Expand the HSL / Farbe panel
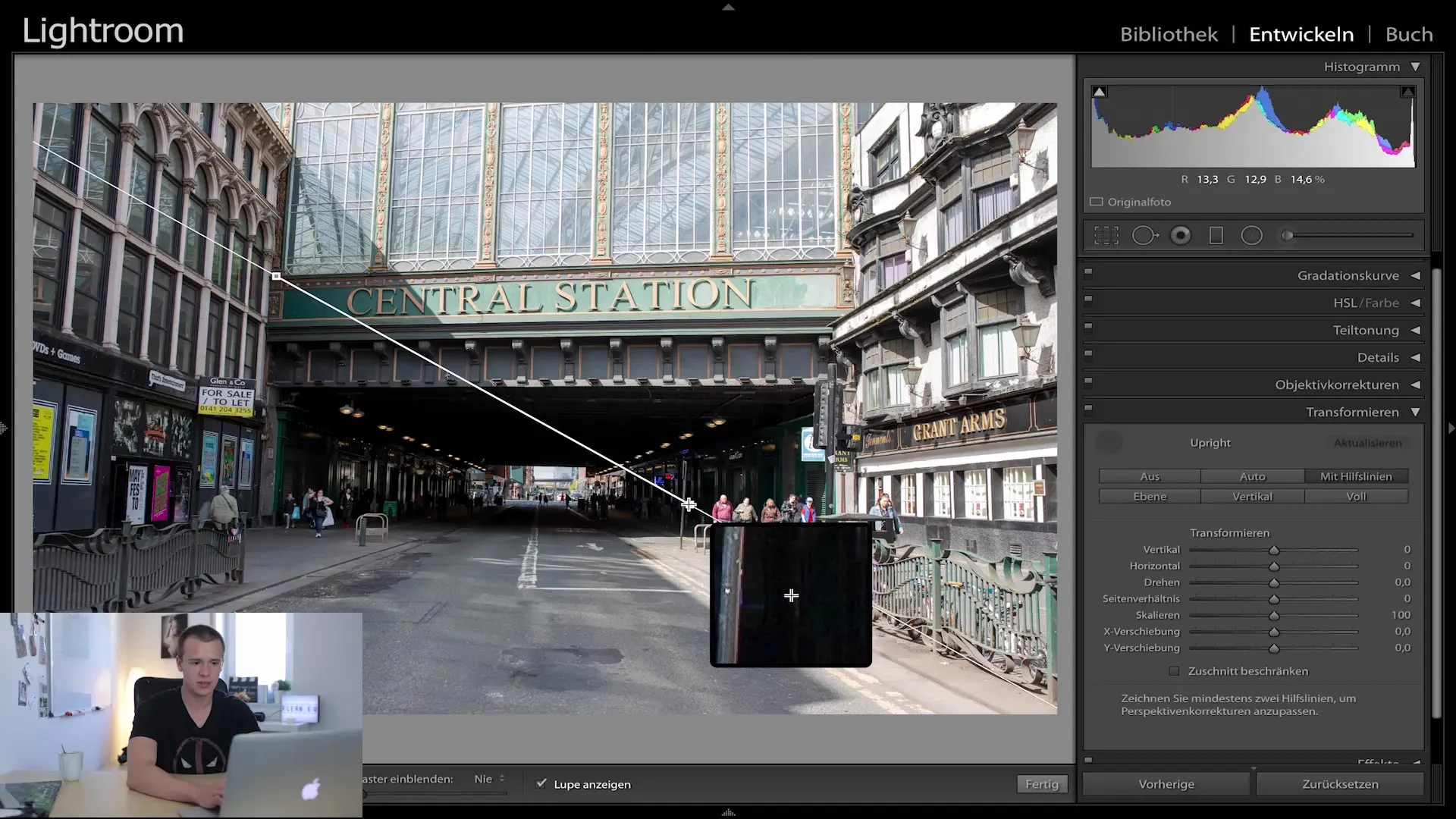Screen dimensions: 1456x819 pyautogui.click(x=1415, y=303)
